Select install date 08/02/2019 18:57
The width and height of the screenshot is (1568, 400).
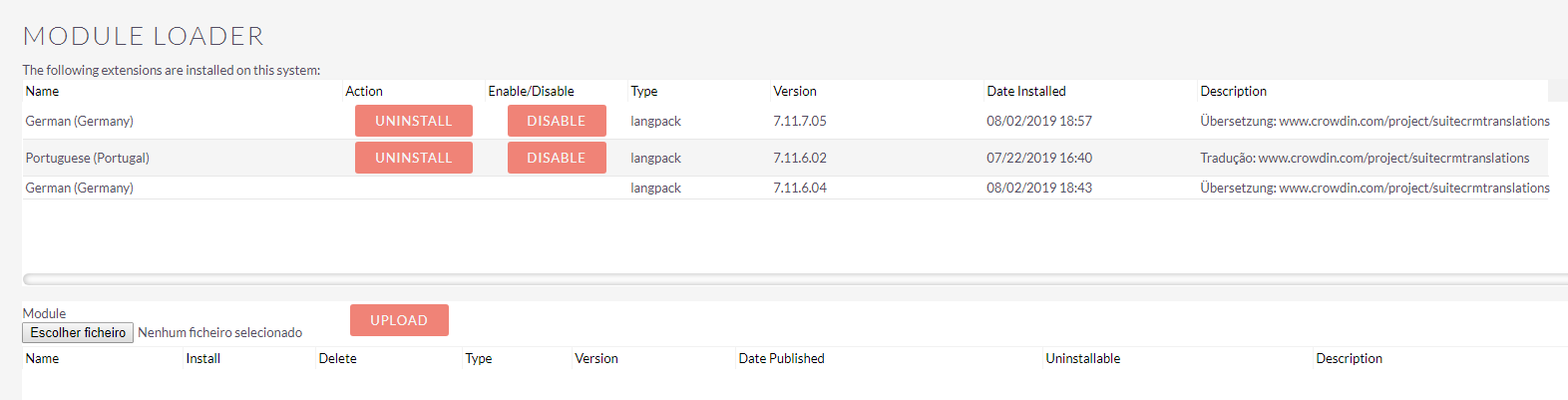pos(1039,121)
